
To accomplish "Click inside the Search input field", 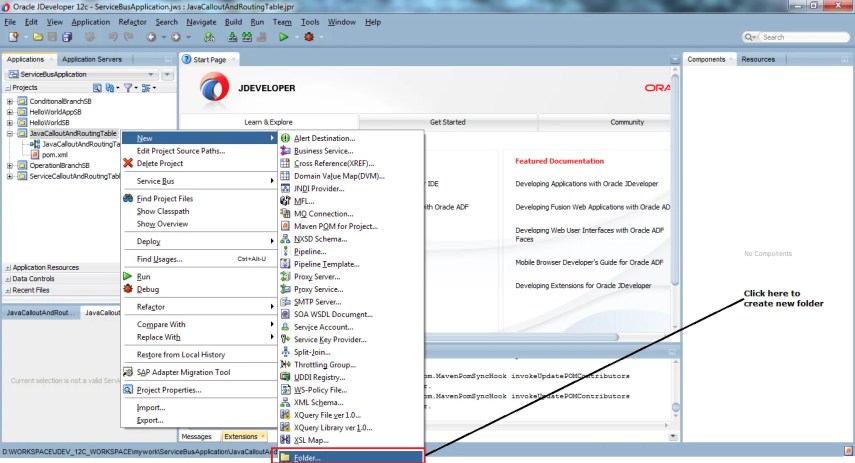I will pos(802,37).
